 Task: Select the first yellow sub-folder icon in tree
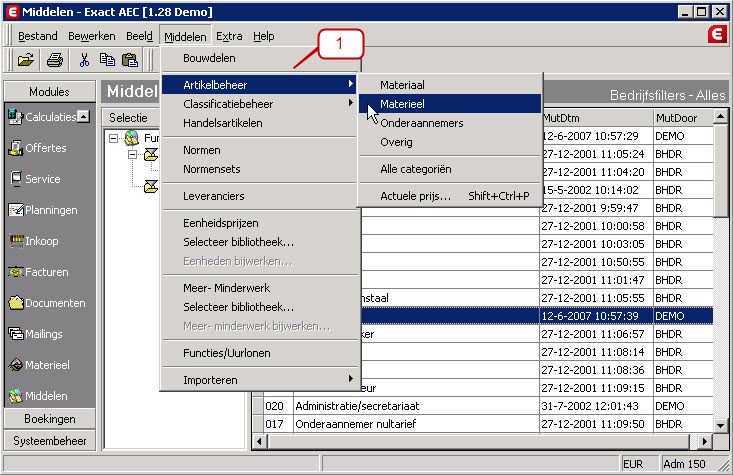coord(151,154)
